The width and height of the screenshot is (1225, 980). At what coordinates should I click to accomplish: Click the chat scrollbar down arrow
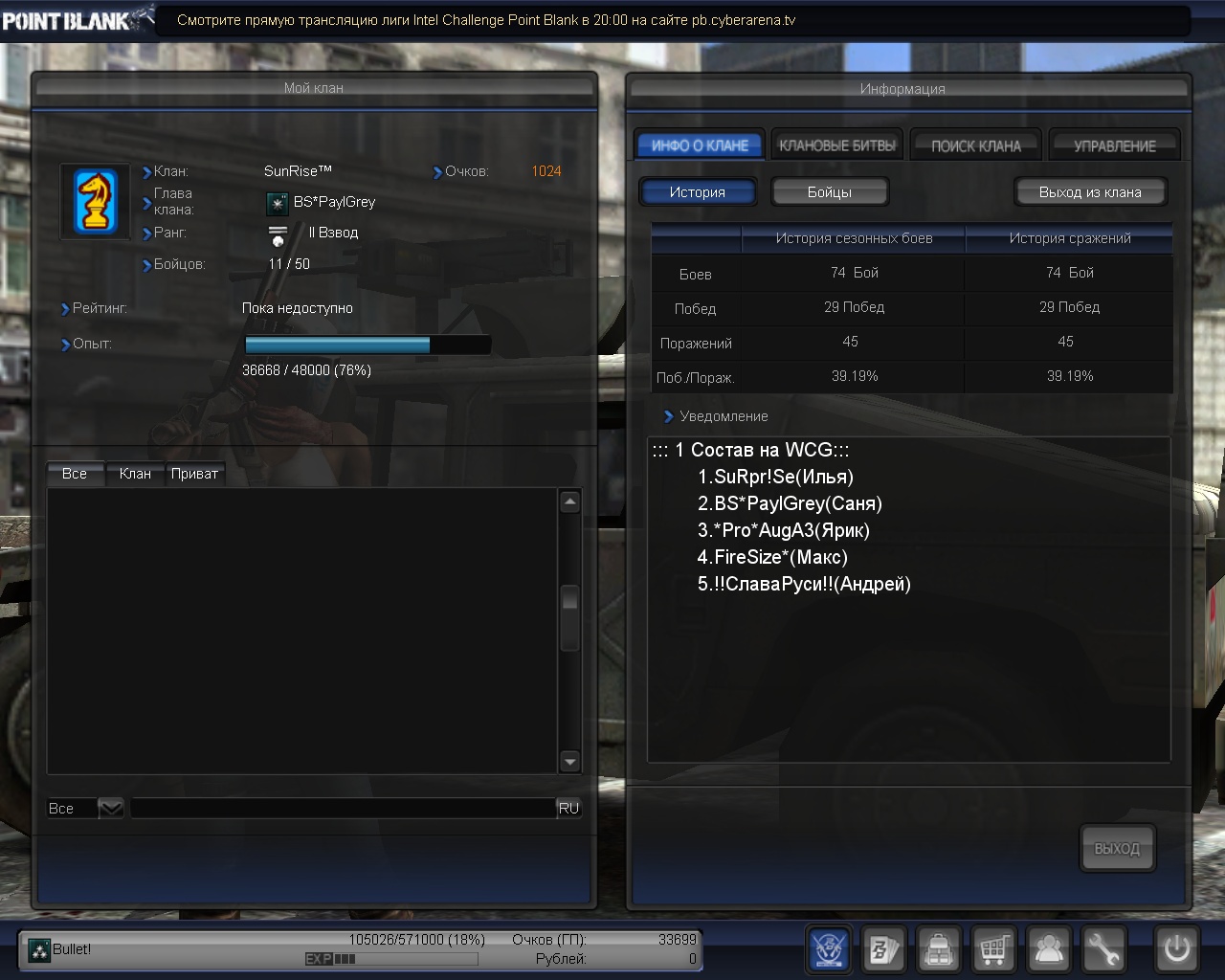pyautogui.click(x=570, y=762)
